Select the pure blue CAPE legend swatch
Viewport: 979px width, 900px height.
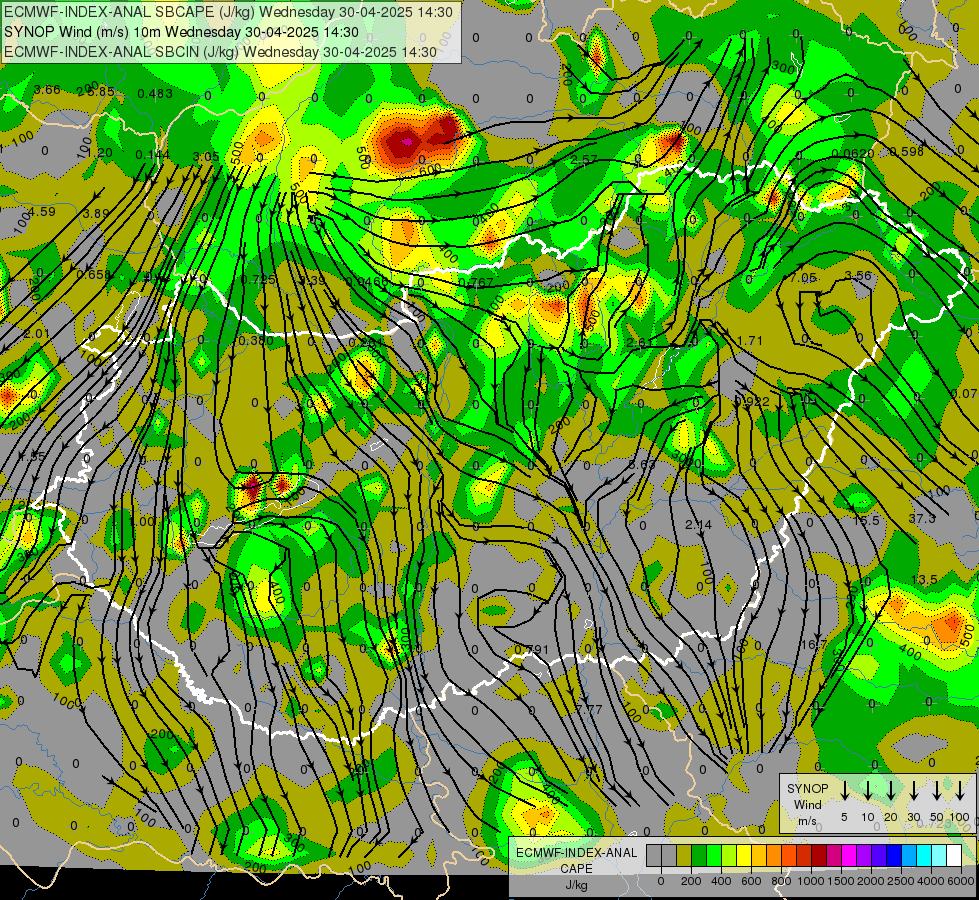(893, 856)
